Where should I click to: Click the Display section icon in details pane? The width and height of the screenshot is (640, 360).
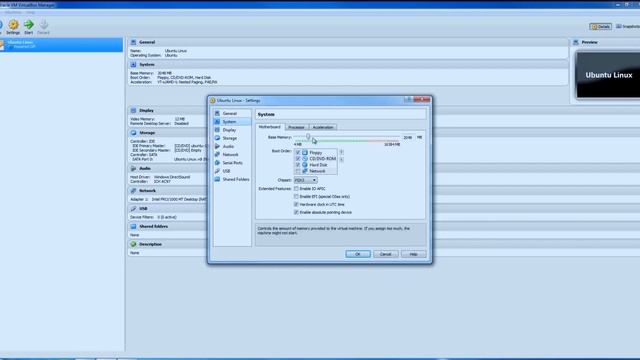coord(133,110)
